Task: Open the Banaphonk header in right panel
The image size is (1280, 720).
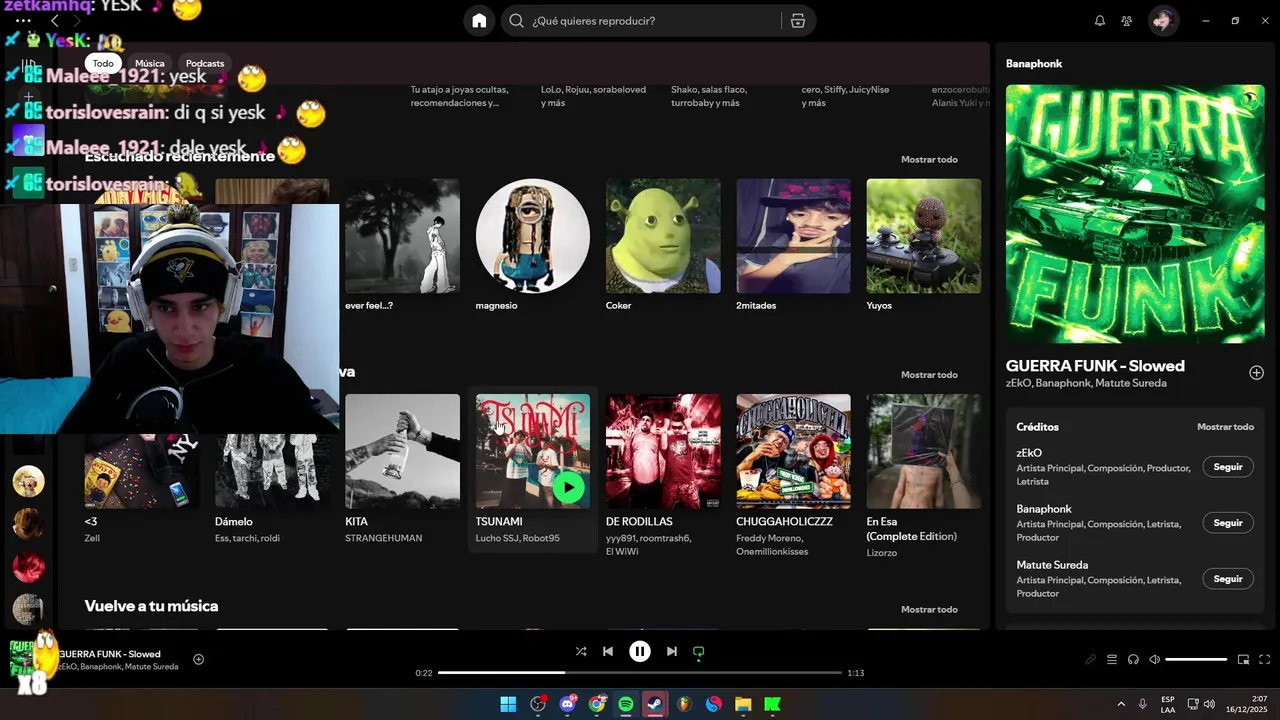Action: click(1034, 64)
